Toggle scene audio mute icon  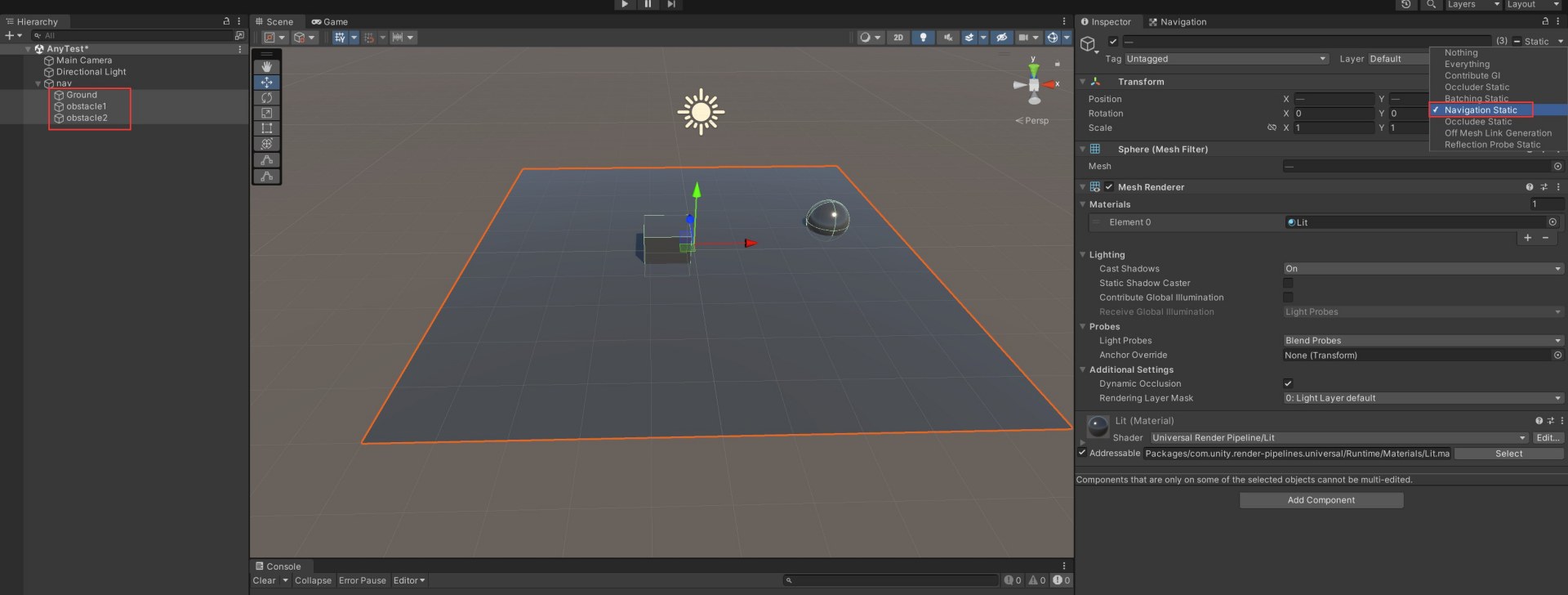coord(947,38)
